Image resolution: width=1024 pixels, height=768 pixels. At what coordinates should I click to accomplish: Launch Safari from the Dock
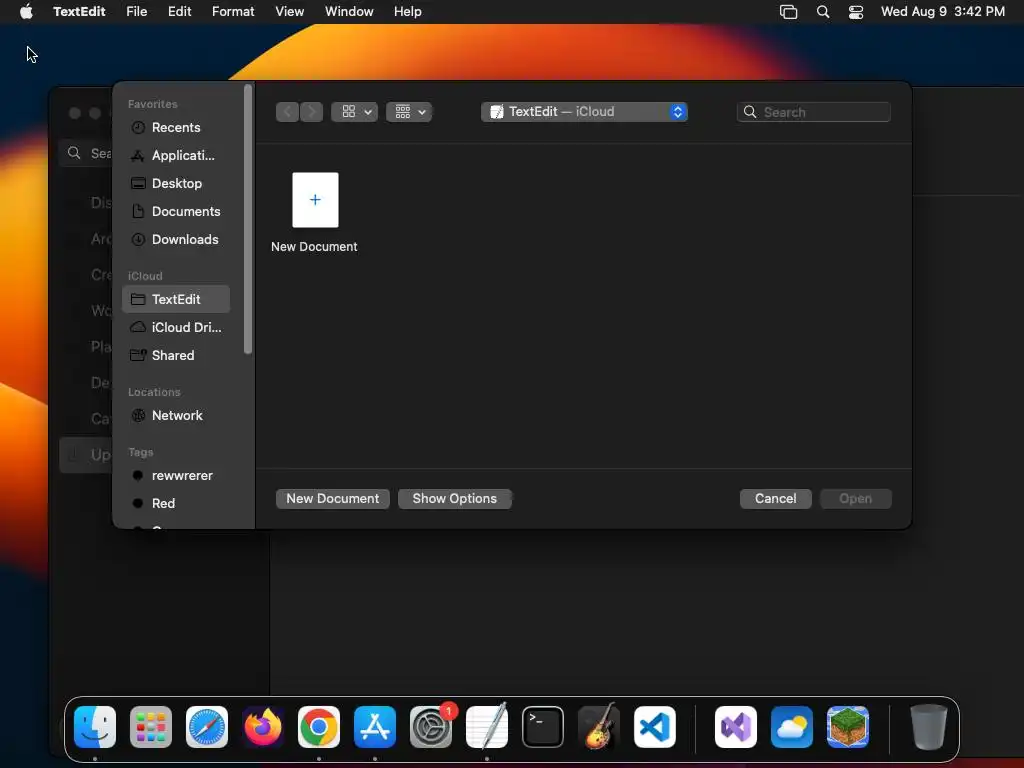point(207,727)
